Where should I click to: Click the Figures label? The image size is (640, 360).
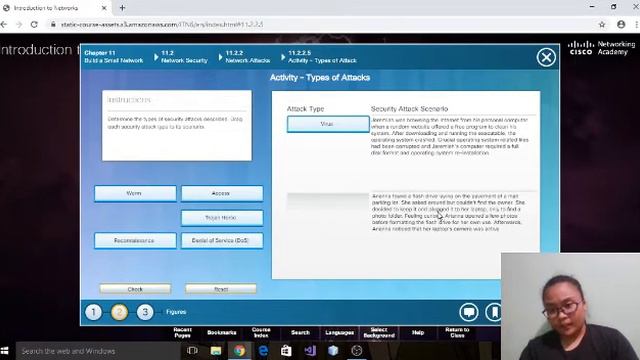(176, 312)
